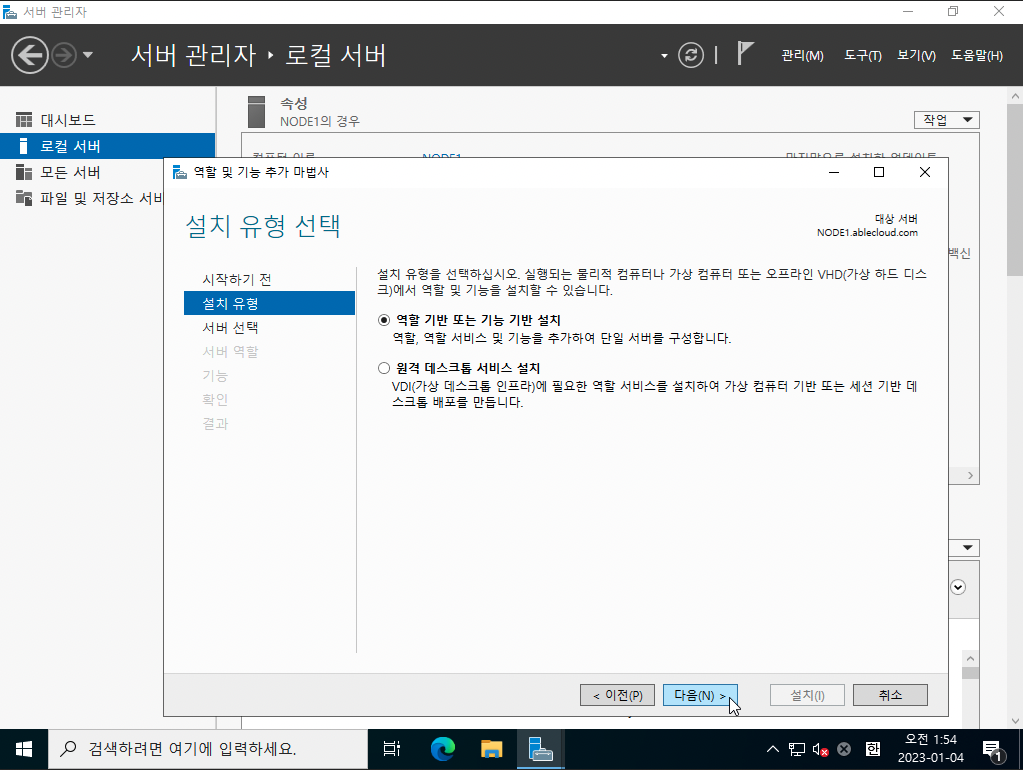Click the muted volume tray icon
The image size is (1023, 770).
click(820, 749)
